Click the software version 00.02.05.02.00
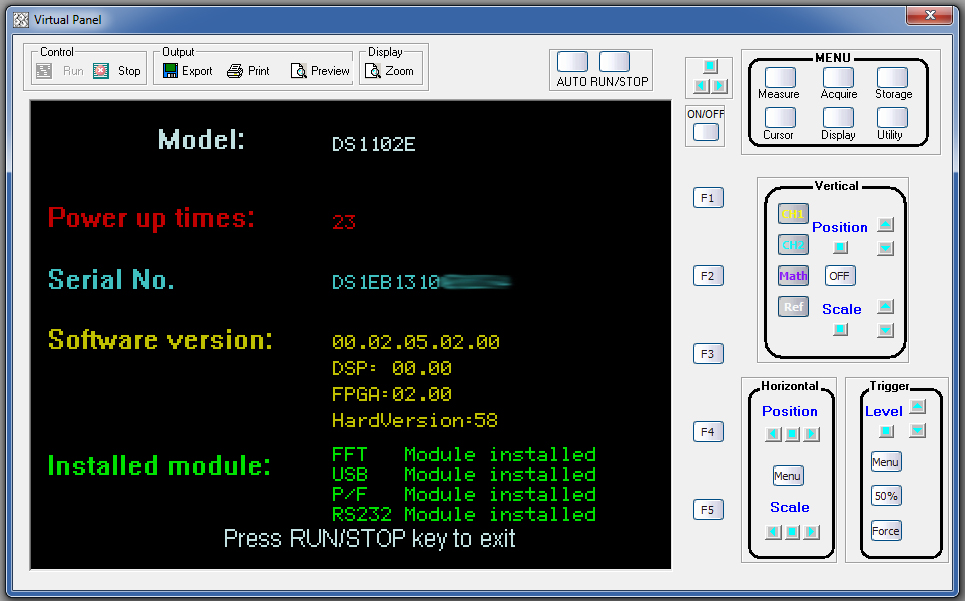This screenshot has width=965, height=601. pos(416,342)
